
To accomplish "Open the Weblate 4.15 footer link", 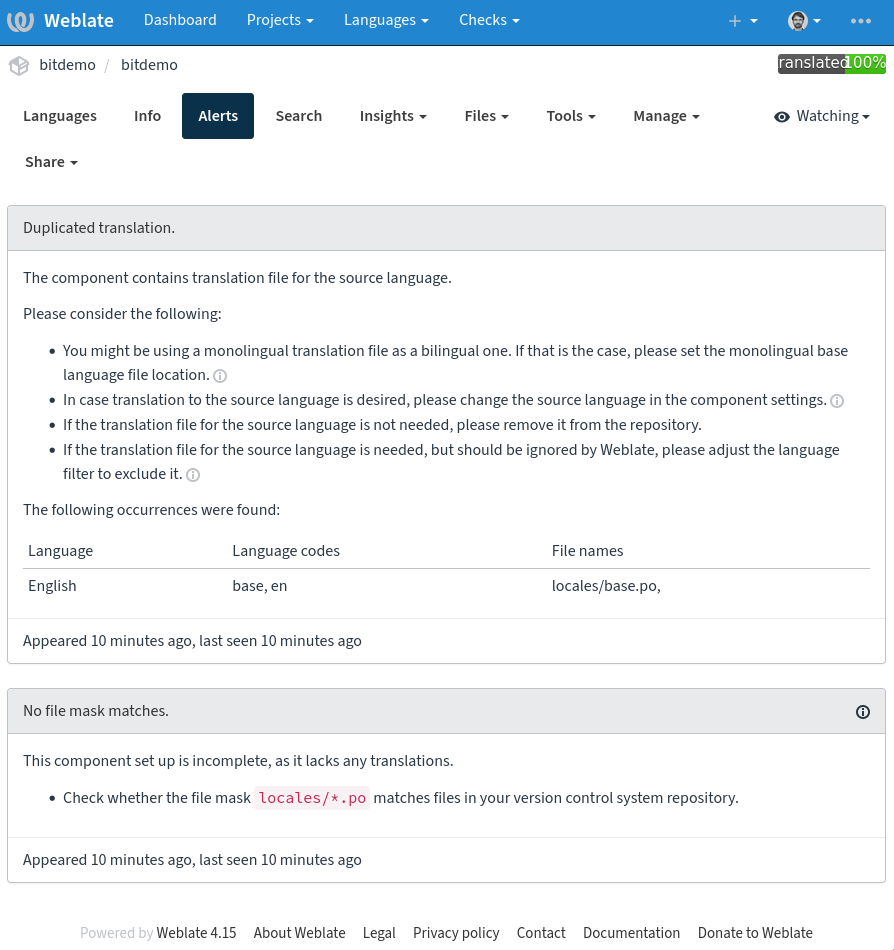I will pos(196,933).
